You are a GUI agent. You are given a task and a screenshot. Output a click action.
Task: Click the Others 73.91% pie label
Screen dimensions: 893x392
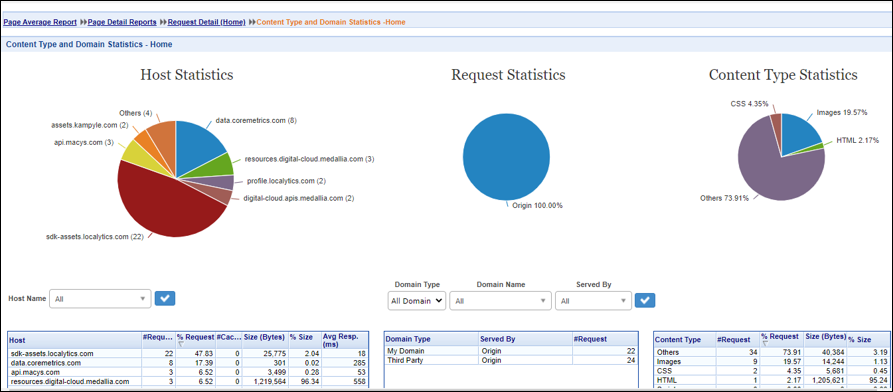(723, 198)
